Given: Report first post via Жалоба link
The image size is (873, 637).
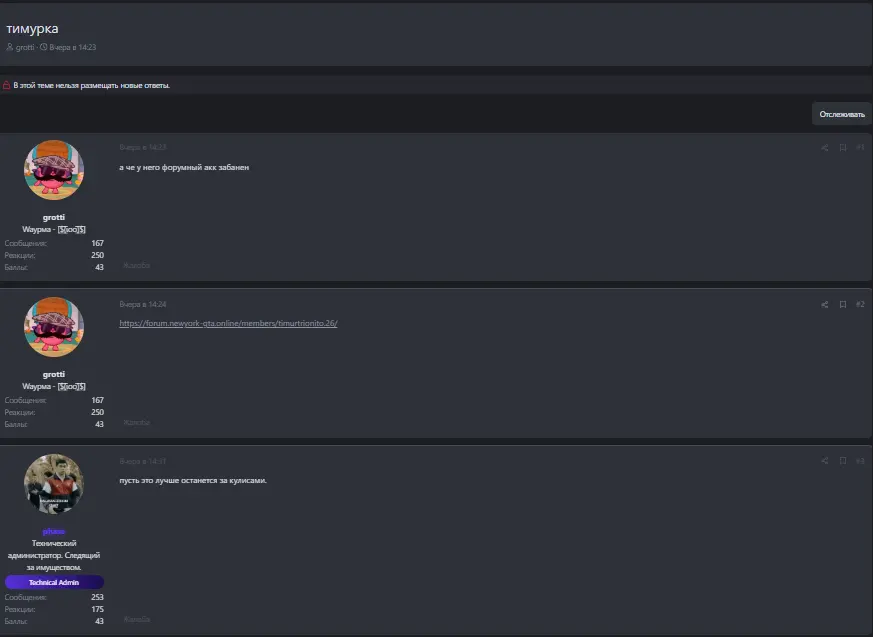Looking at the screenshot, I should (136, 266).
